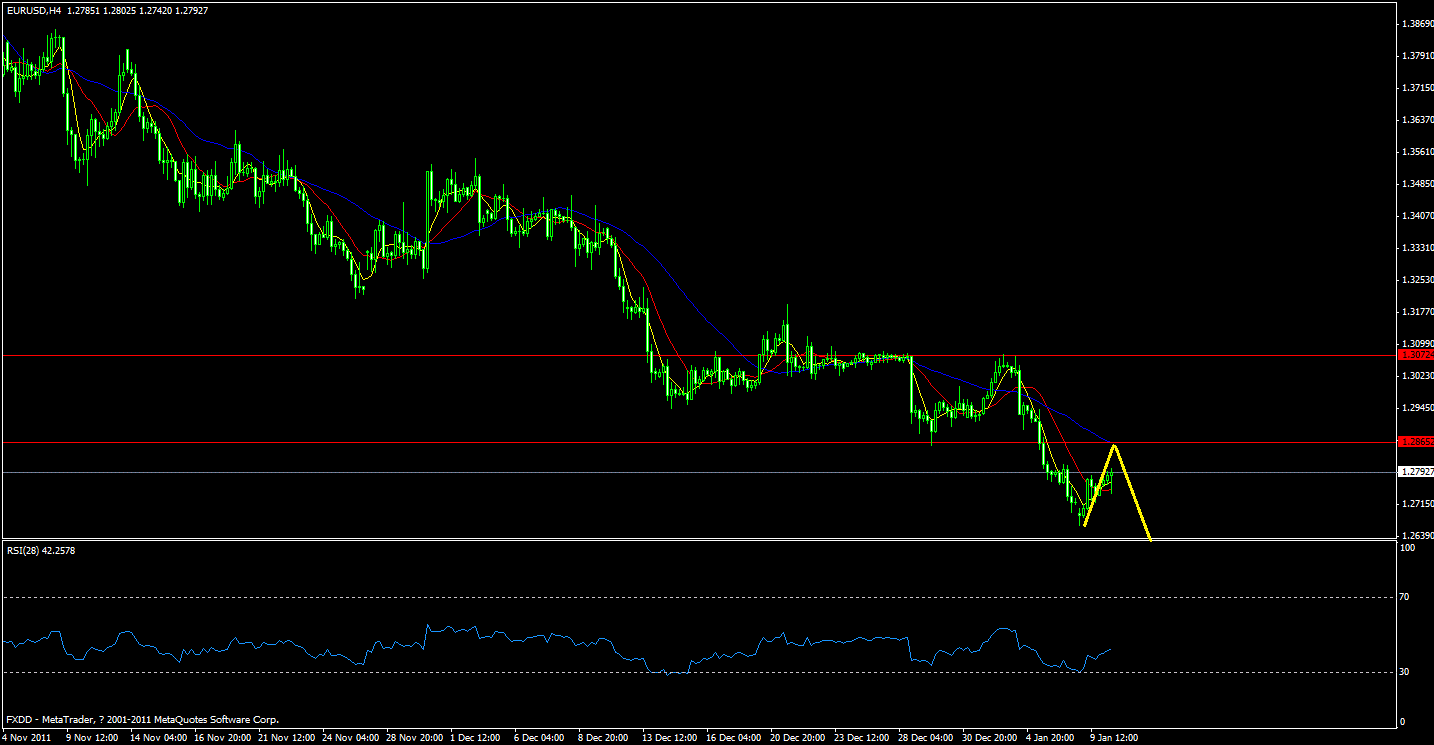
Task: Click the FXDD - MetaTrader copyright text
Action: tap(140, 719)
